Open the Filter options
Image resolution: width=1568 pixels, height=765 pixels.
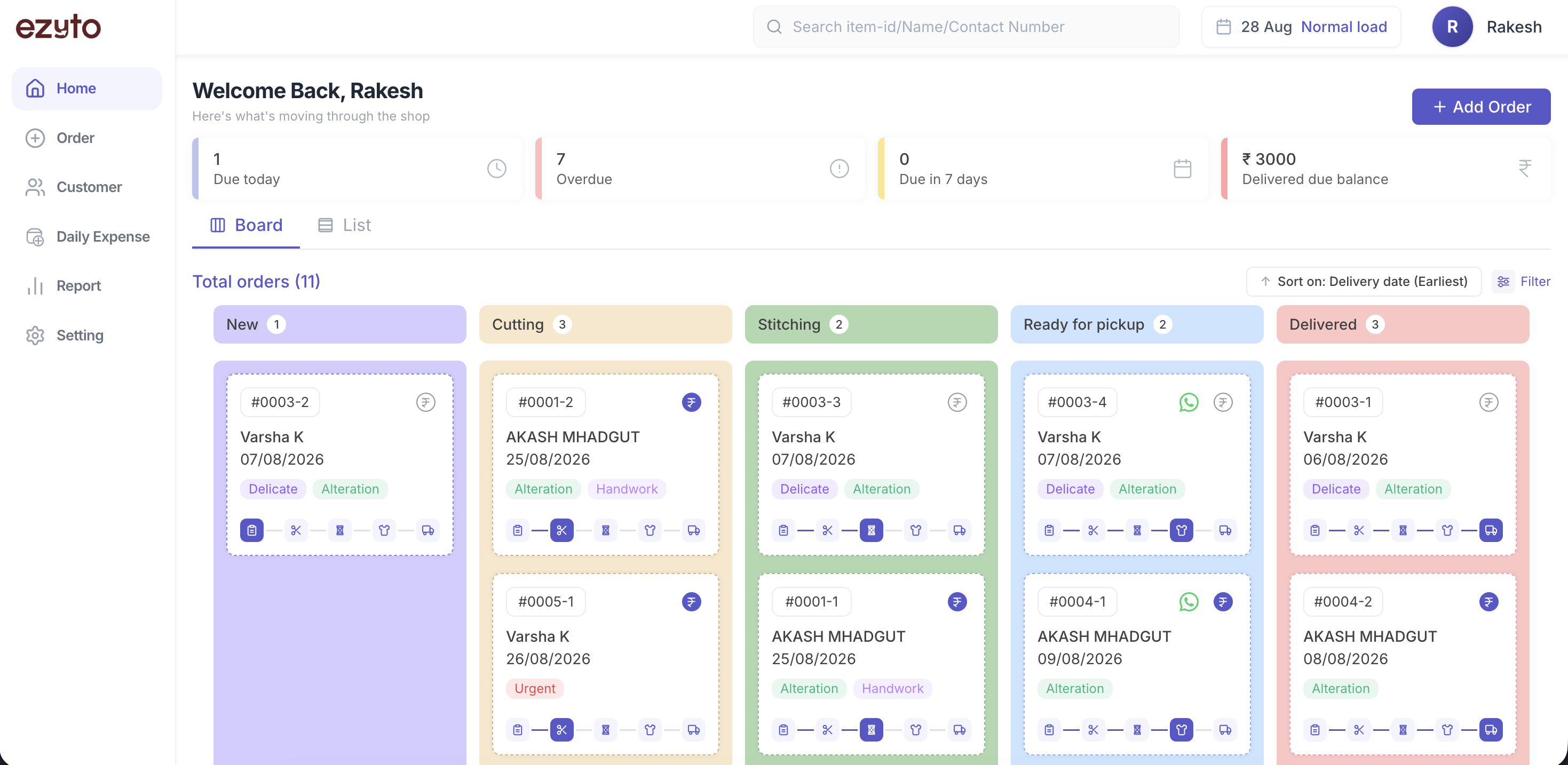(1522, 282)
